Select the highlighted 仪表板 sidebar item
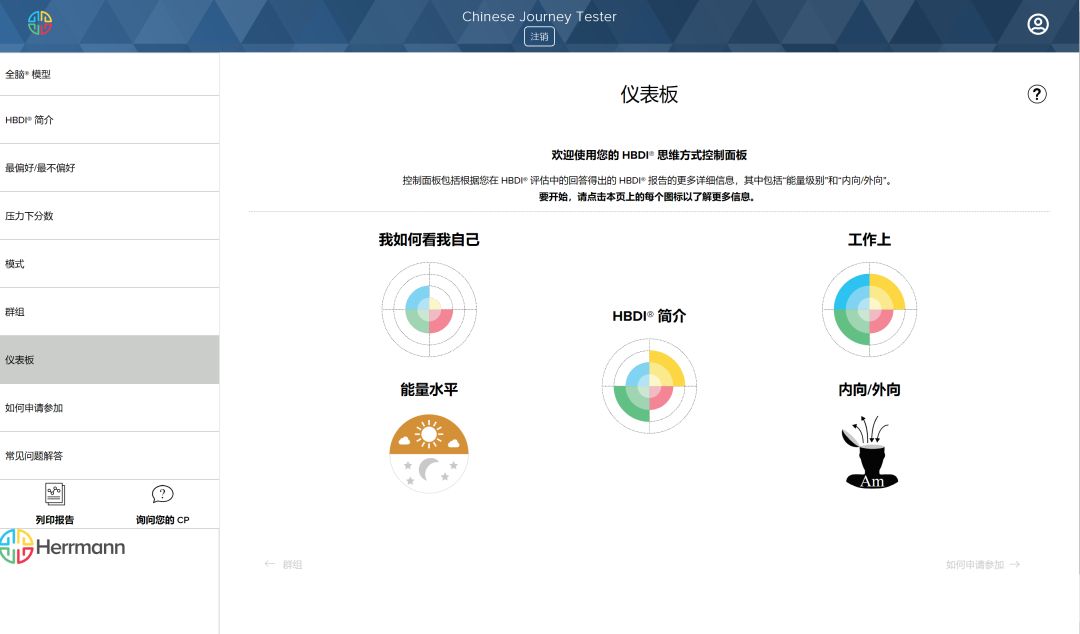Screen dimensions: 1080x634 pos(110,360)
